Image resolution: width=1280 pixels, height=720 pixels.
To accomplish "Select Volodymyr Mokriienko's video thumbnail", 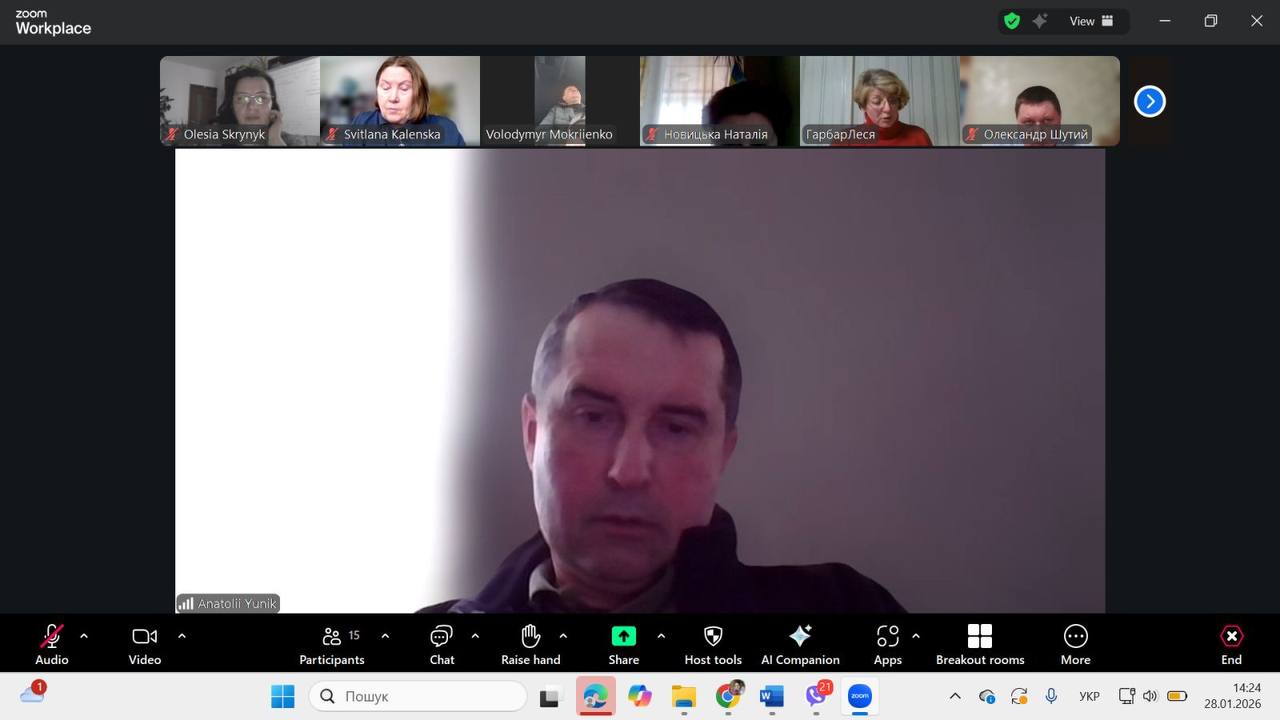I will (560, 101).
